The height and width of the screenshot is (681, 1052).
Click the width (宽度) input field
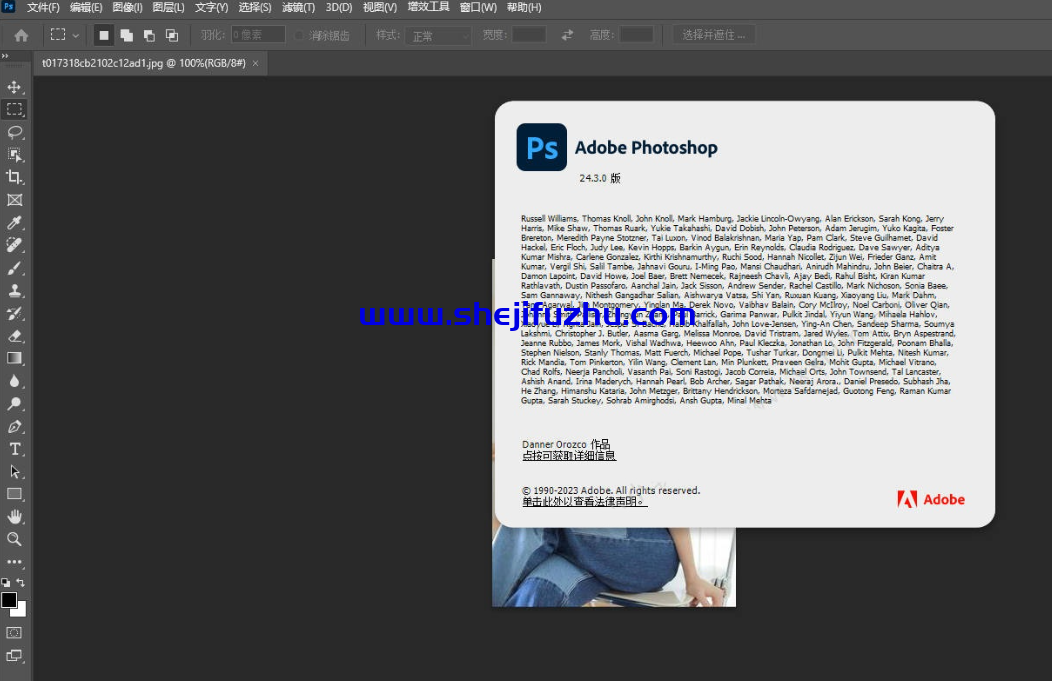pyautogui.click(x=529, y=35)
